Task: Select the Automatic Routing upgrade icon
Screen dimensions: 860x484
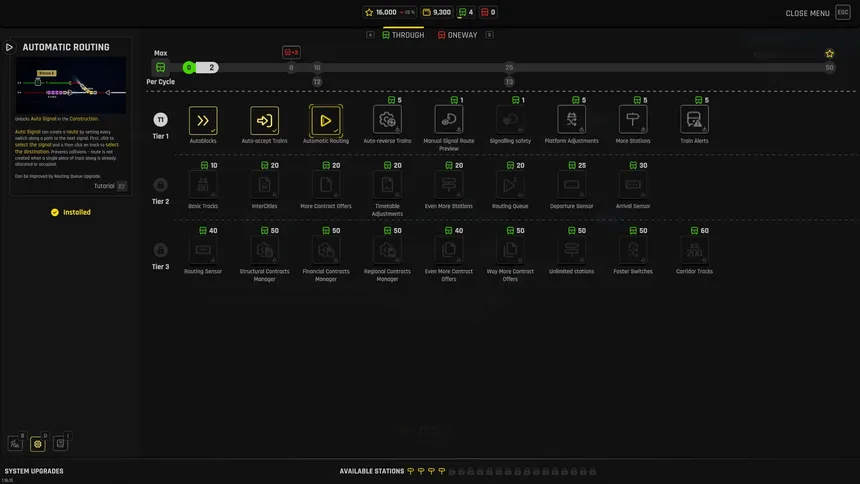Action: point(326,120)
